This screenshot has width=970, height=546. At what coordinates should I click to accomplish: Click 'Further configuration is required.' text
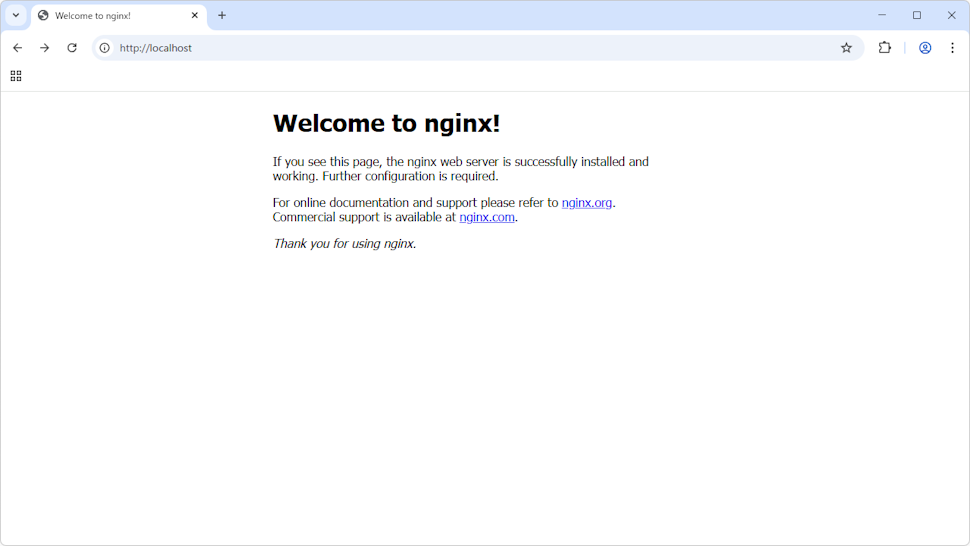click(410, 176)
